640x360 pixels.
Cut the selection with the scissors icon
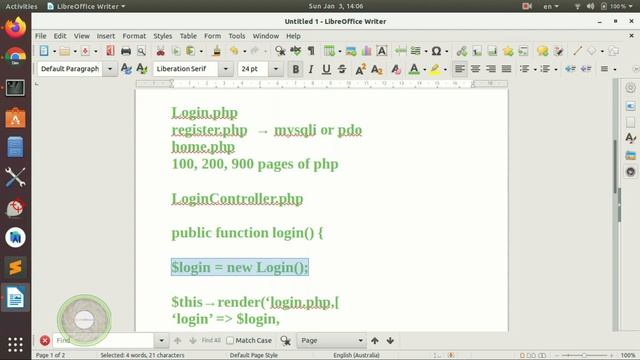[x=161, y=51]
